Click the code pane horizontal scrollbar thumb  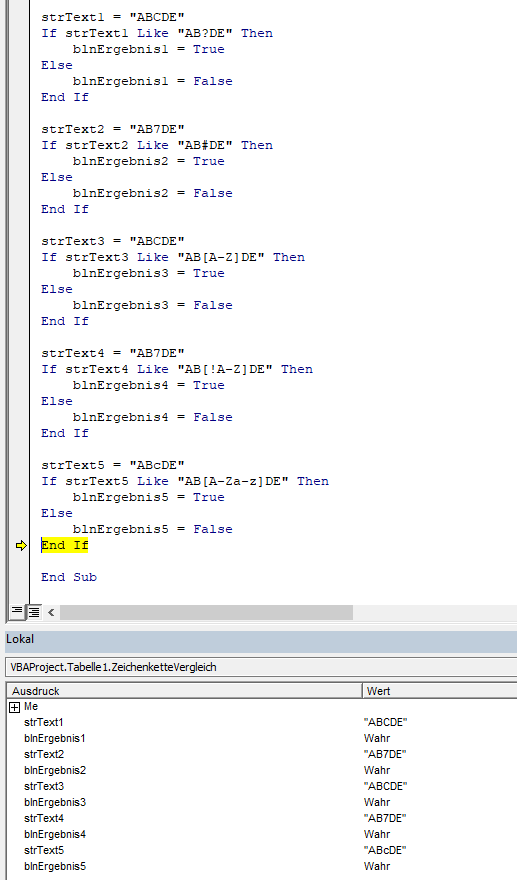(206, 612)
